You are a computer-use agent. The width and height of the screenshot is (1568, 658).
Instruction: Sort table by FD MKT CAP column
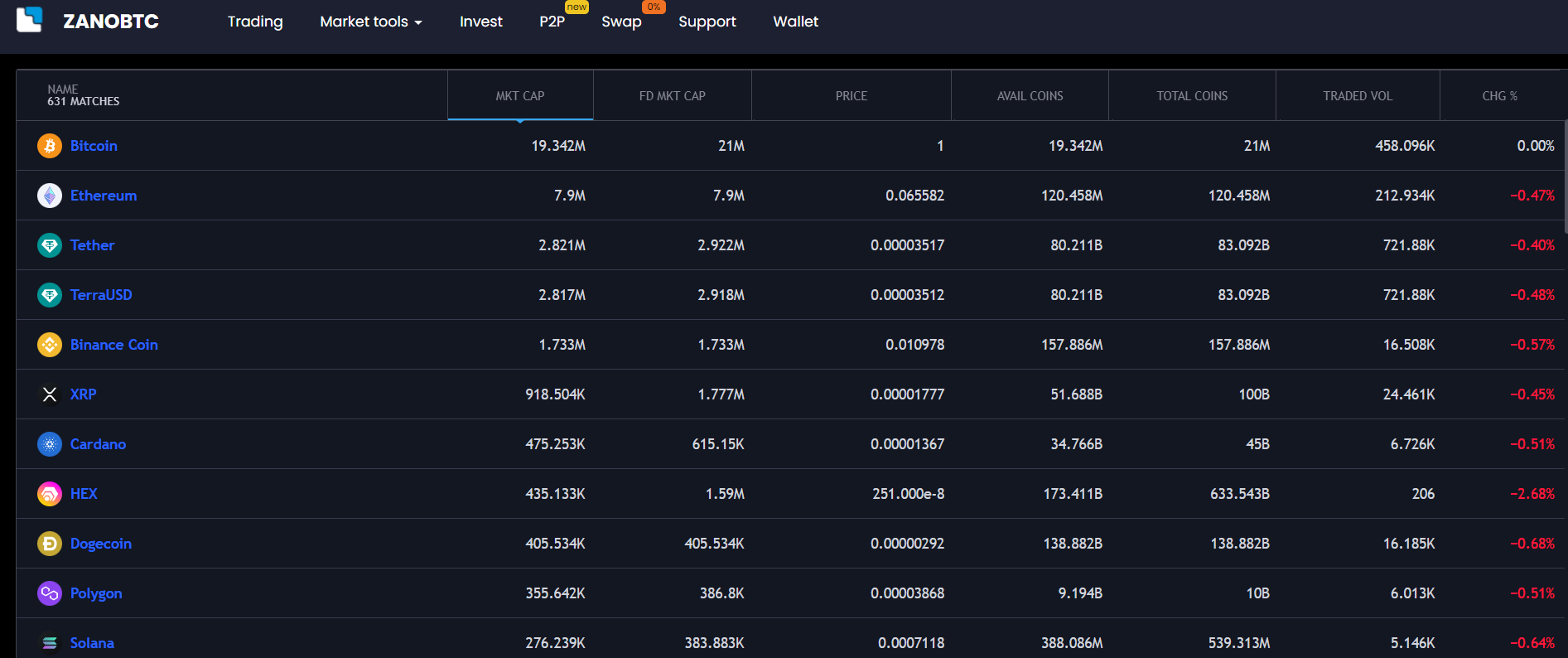tap(673, 95)
